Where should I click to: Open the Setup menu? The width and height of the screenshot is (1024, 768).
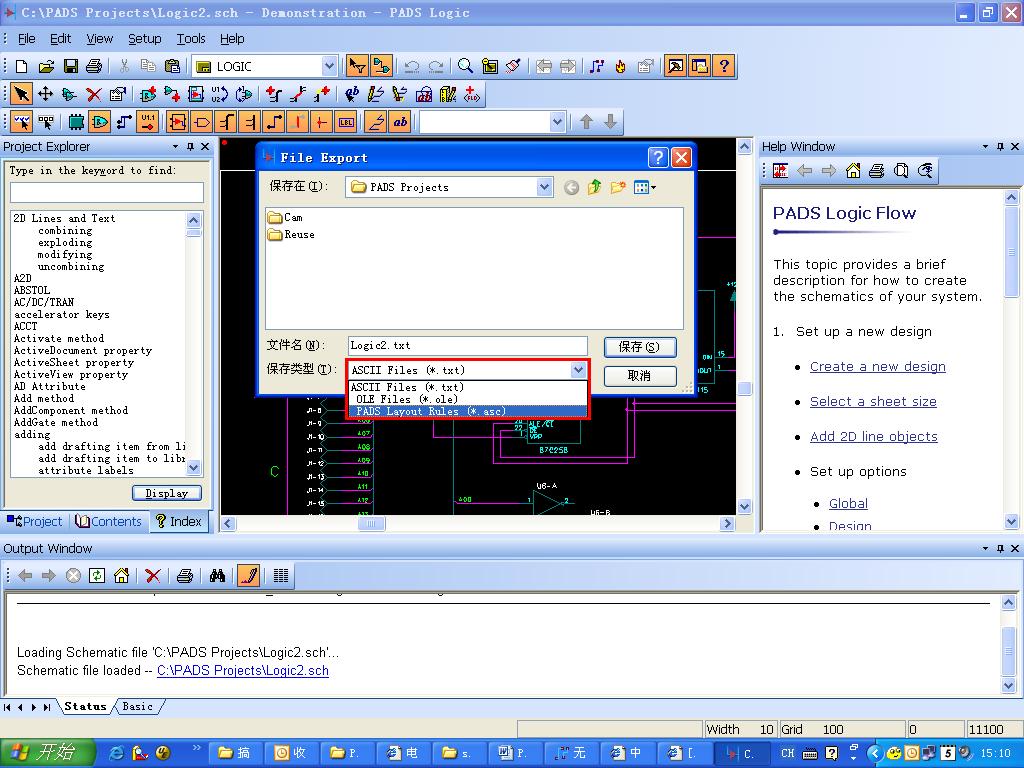(144, 39)
